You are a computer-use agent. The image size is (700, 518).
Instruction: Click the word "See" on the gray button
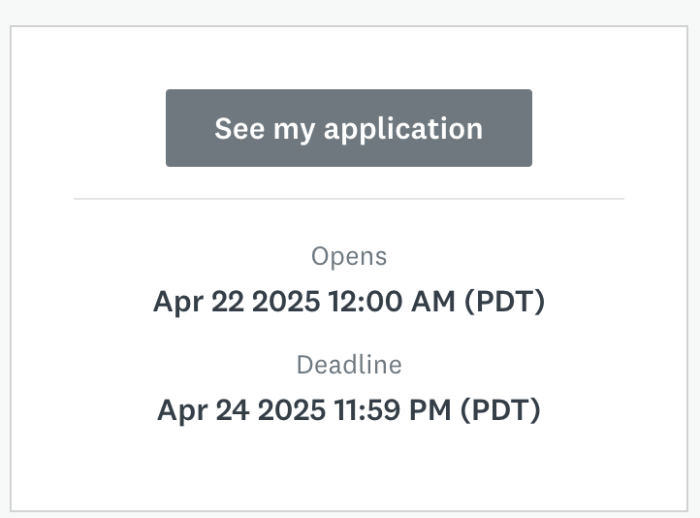[239, 128]
